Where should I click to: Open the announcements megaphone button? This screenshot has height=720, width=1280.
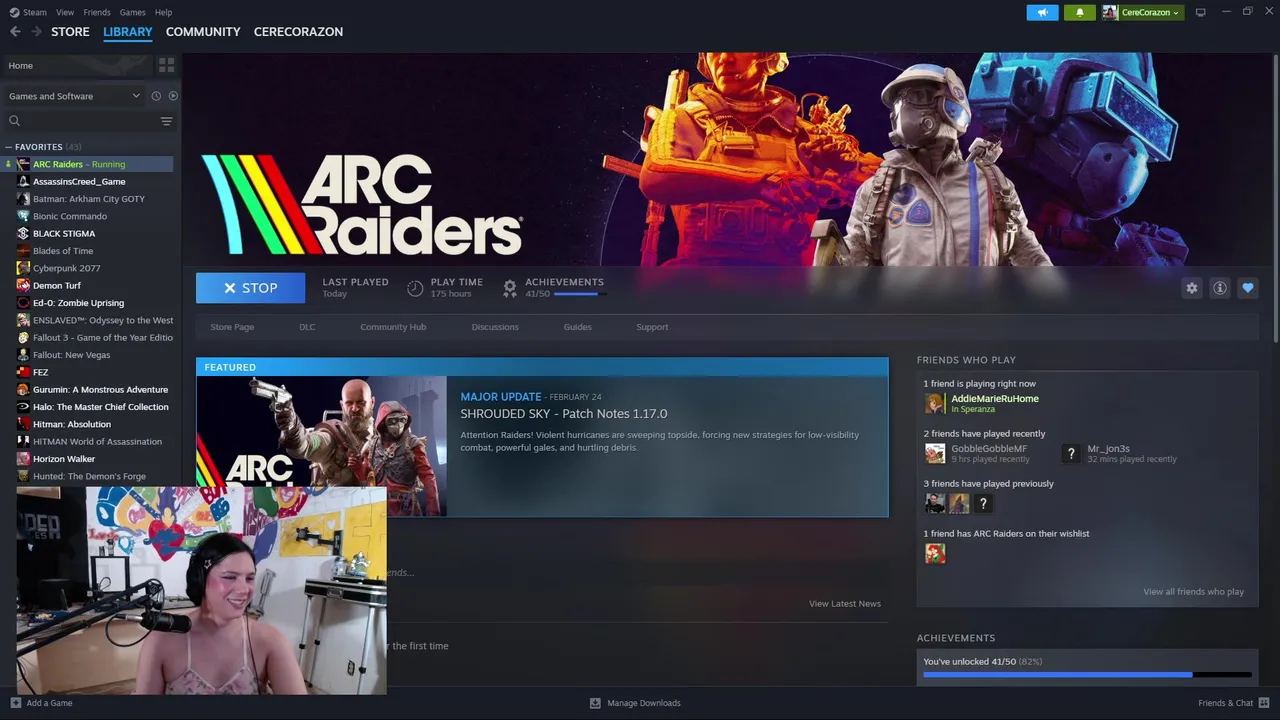[1042, 12]
